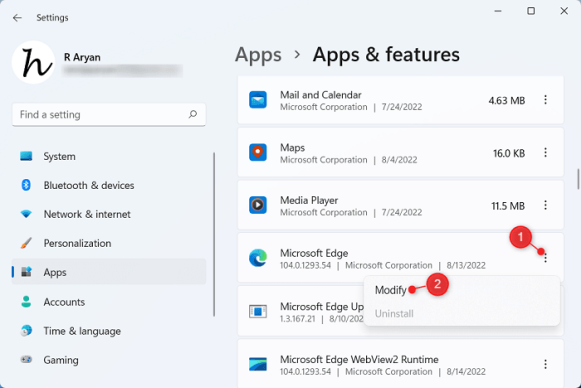Screen dimensions: 581x388
Task: Open Gaming settings
Action: [x=109, y=359]
